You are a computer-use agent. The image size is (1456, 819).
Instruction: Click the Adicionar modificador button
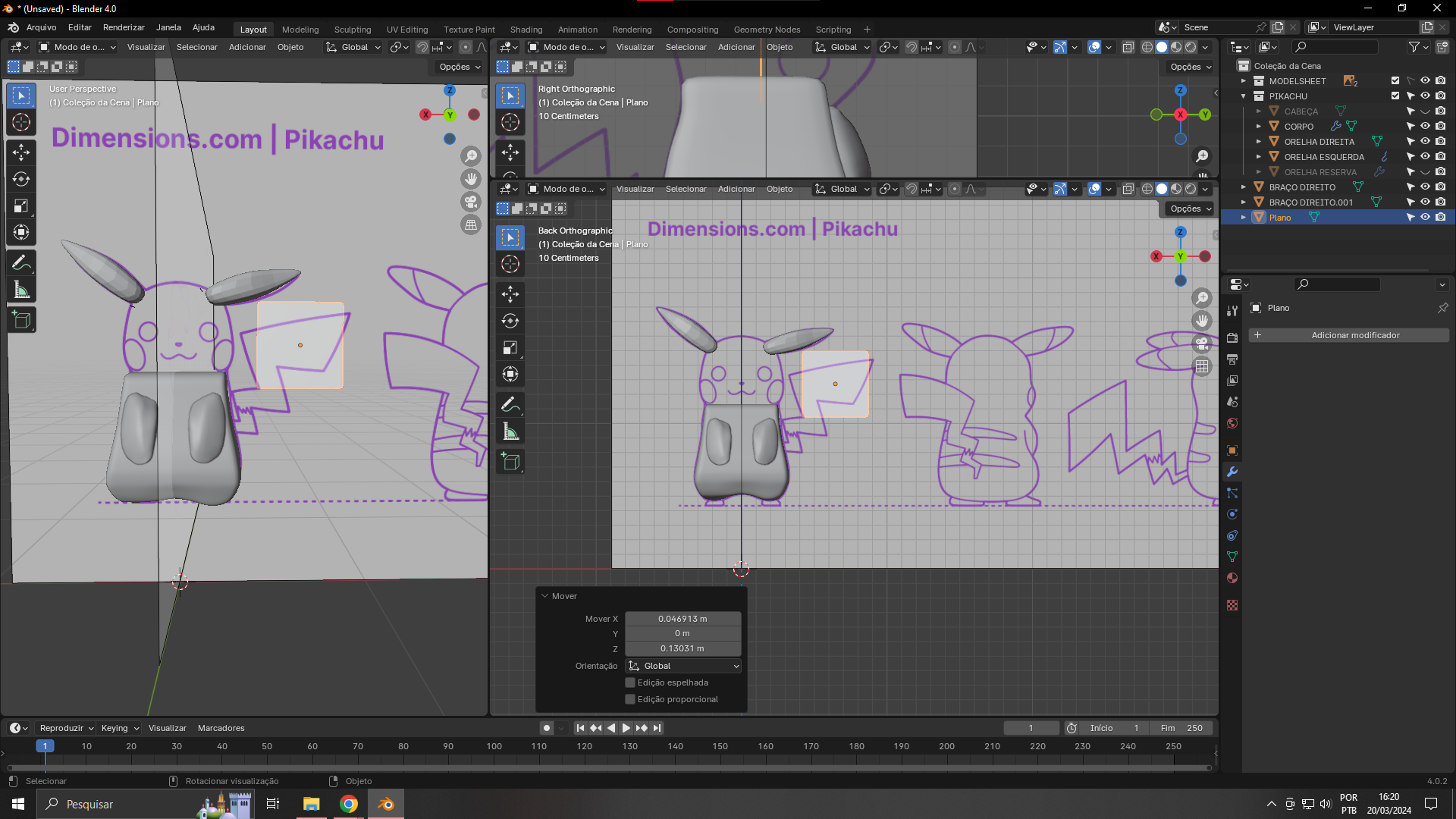(x=1354, y=335)
